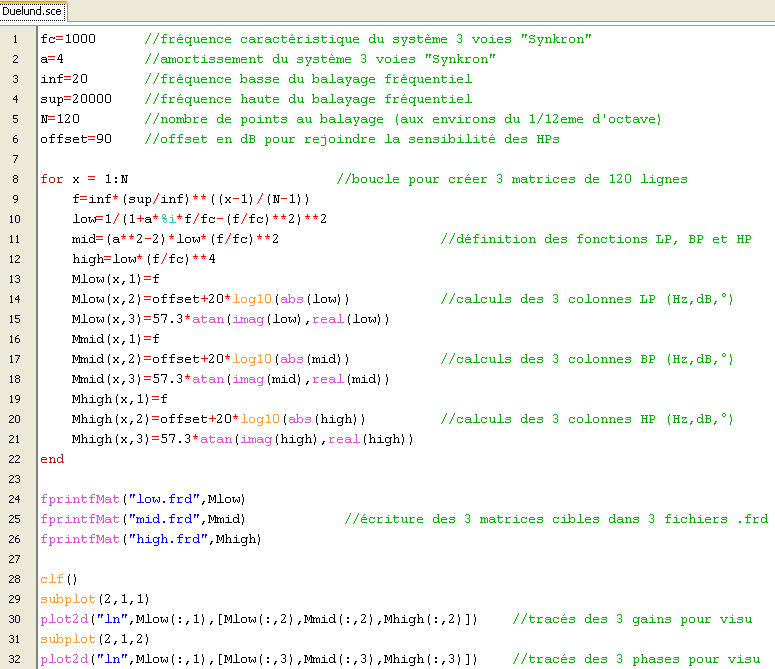Select the Duelund.sce file tab
The height and width of the screenshot is (669, 775).
coord(33,11)
